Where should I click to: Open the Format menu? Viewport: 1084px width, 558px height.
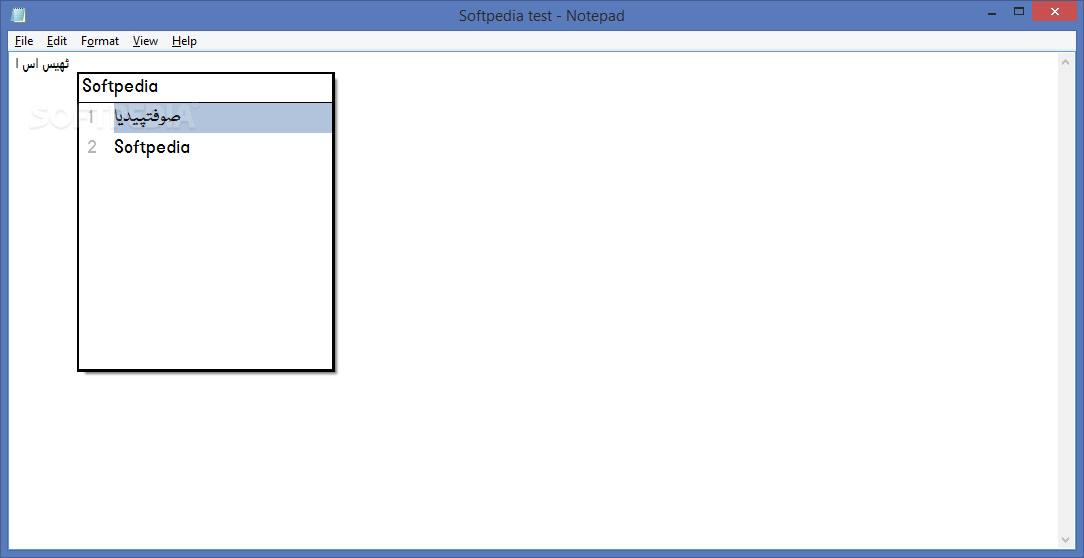click(100, 41)
